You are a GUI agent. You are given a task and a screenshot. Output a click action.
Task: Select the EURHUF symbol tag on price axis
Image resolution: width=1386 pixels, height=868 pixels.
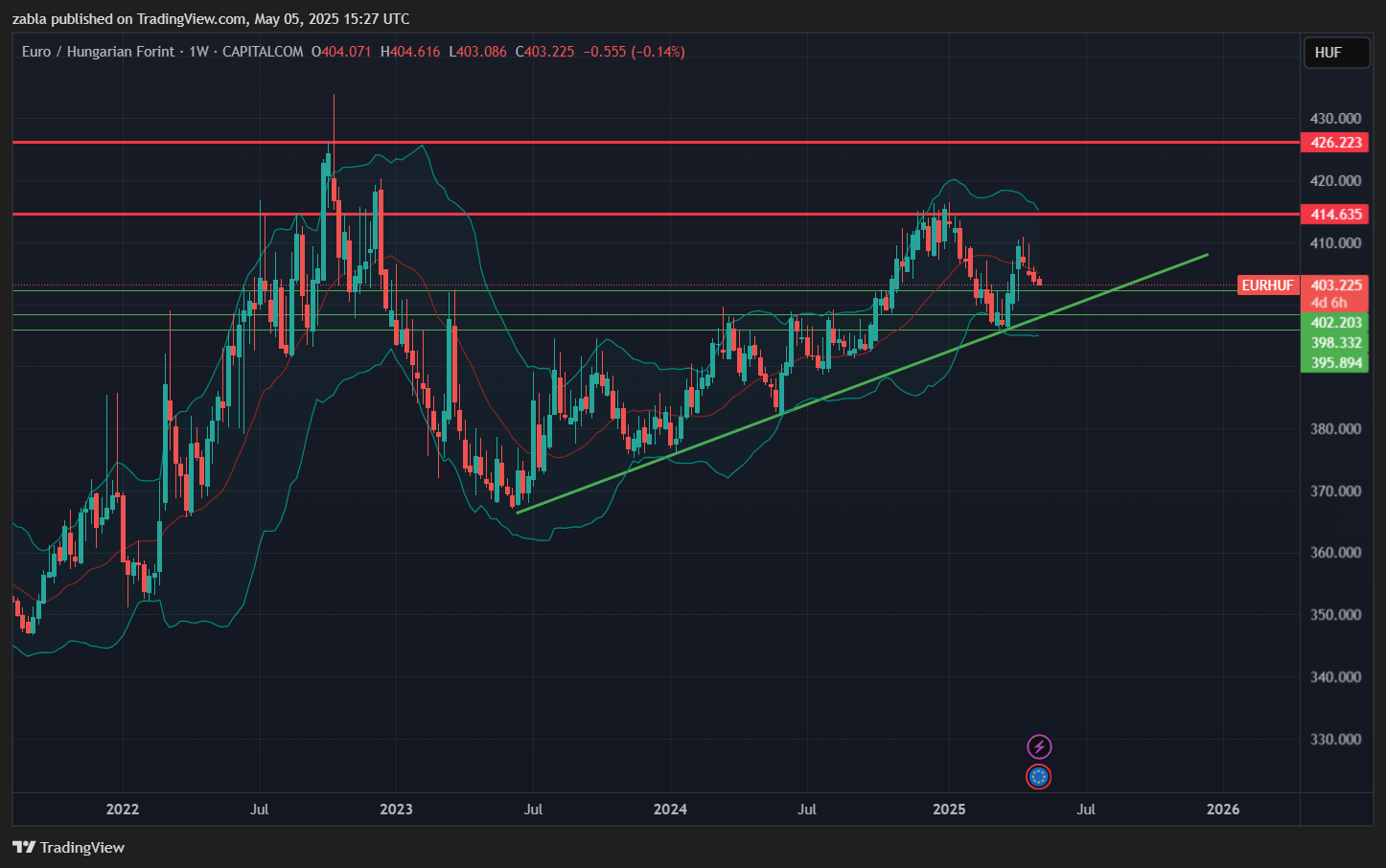click(x=1267, y=286)
